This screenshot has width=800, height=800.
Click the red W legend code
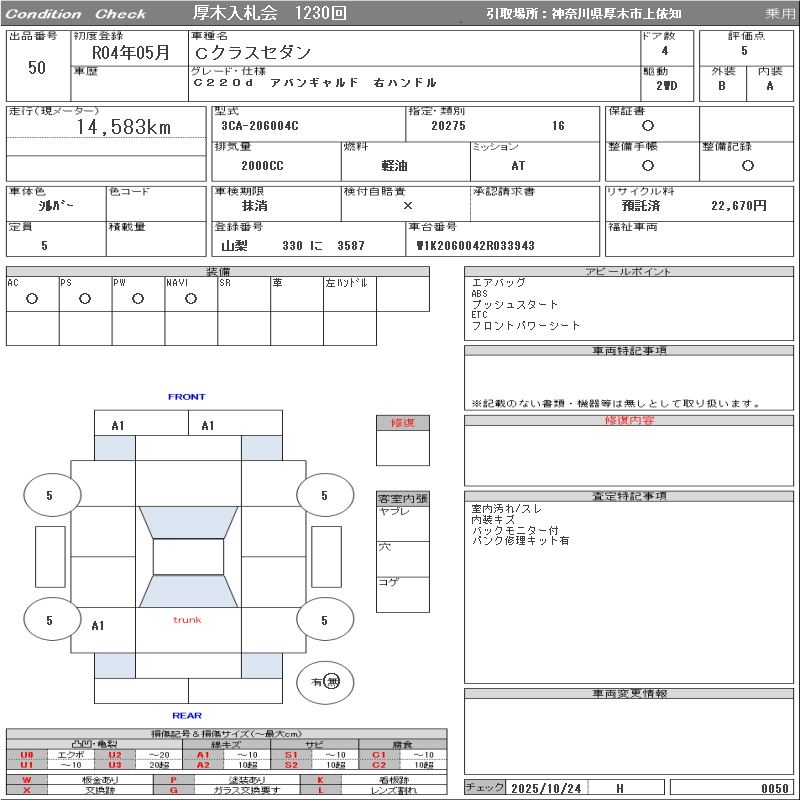(x=27, y=780)
